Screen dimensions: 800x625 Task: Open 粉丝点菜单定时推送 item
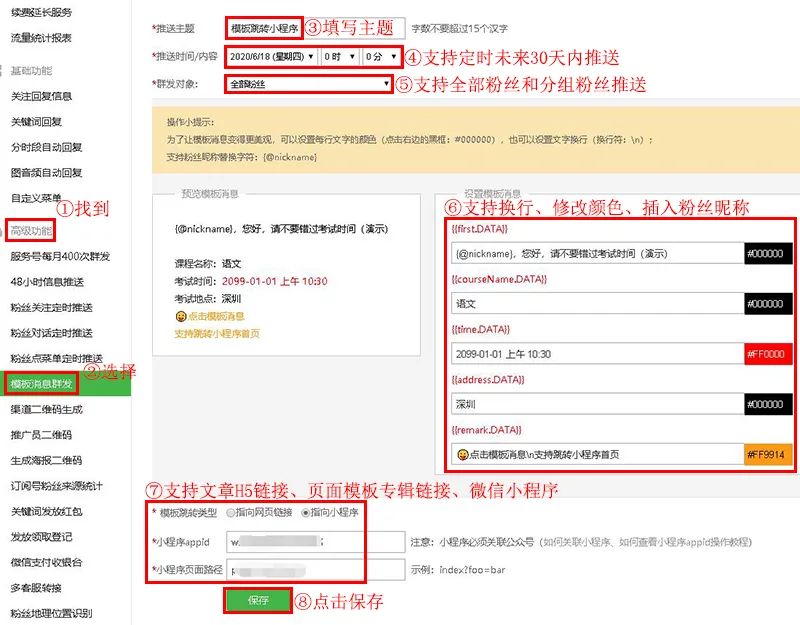(x=57, y=358)
